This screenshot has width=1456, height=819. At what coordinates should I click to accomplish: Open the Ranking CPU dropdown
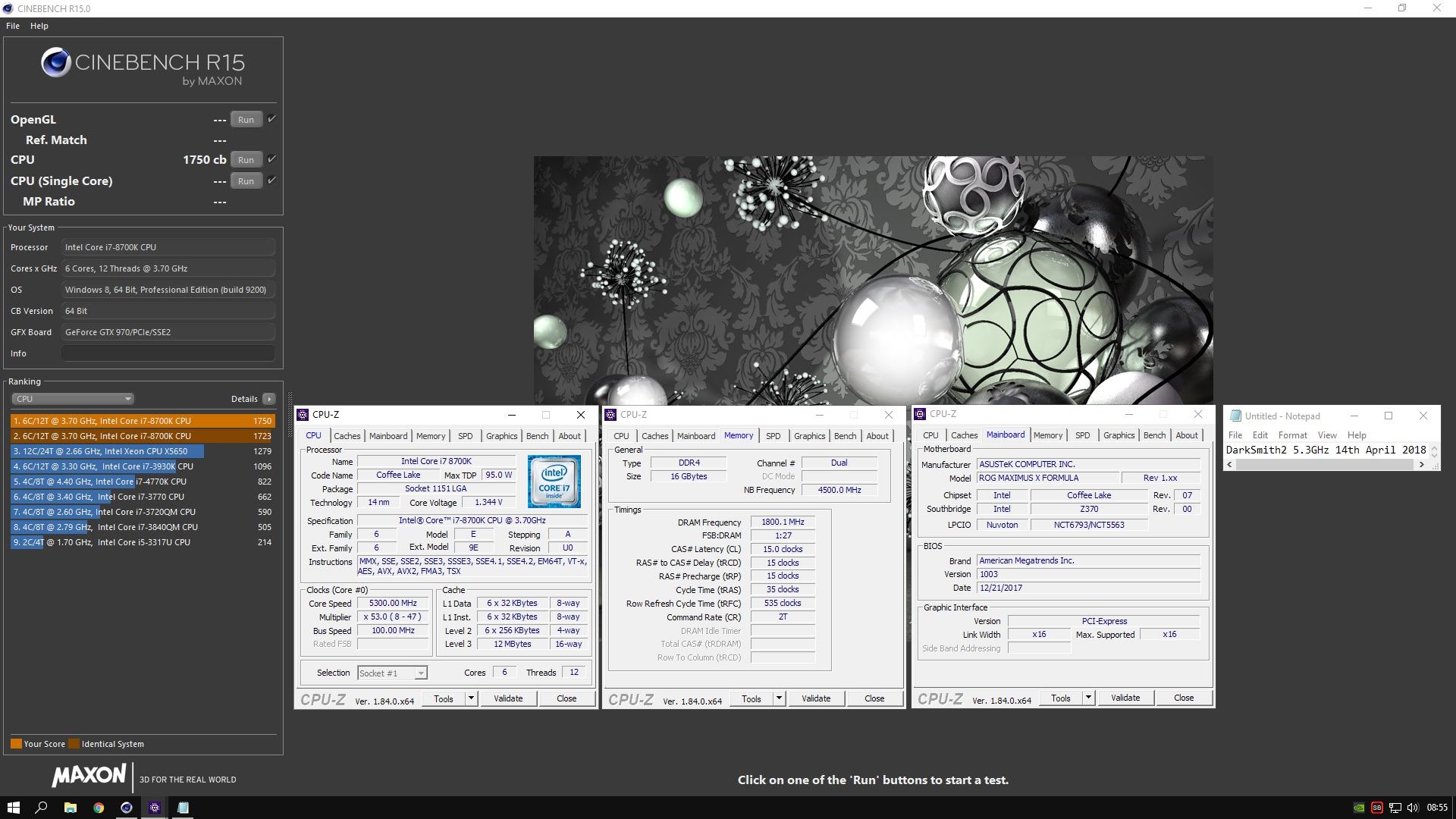(x=72, y=399)
